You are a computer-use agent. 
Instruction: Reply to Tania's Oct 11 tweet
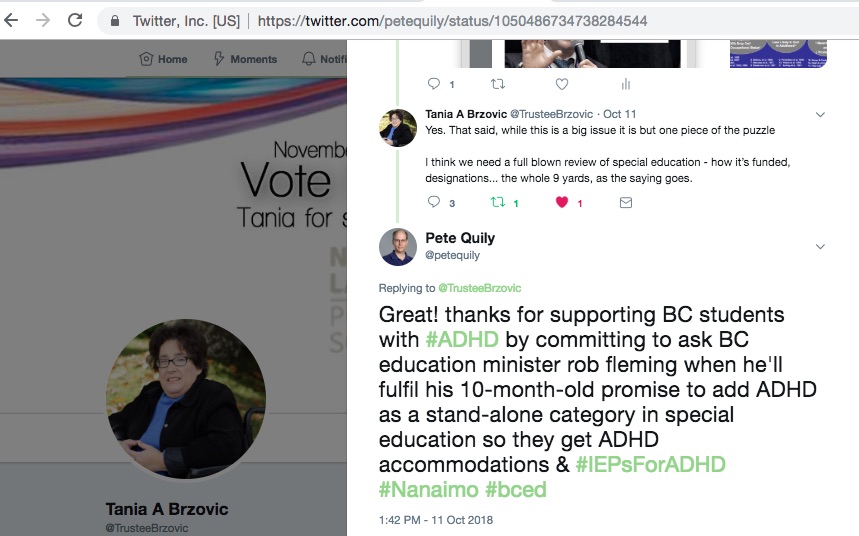click(x=433, y=202)
